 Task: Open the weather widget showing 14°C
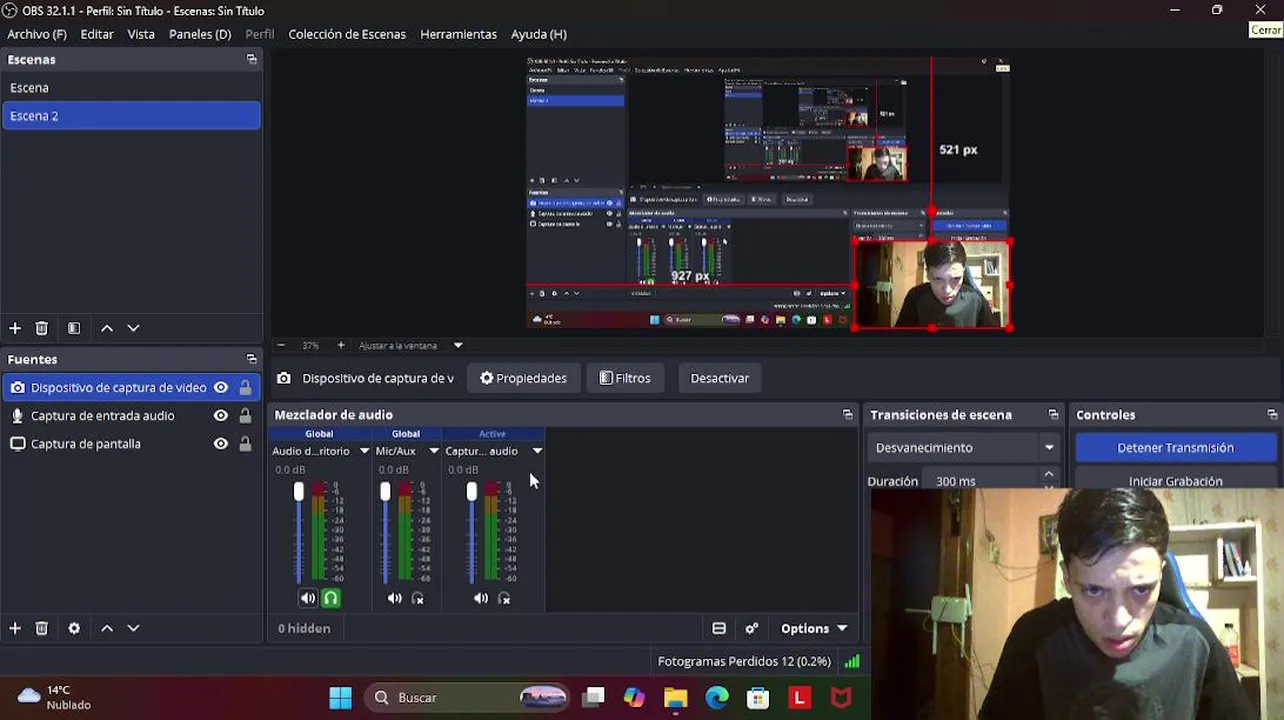[54, 697]
